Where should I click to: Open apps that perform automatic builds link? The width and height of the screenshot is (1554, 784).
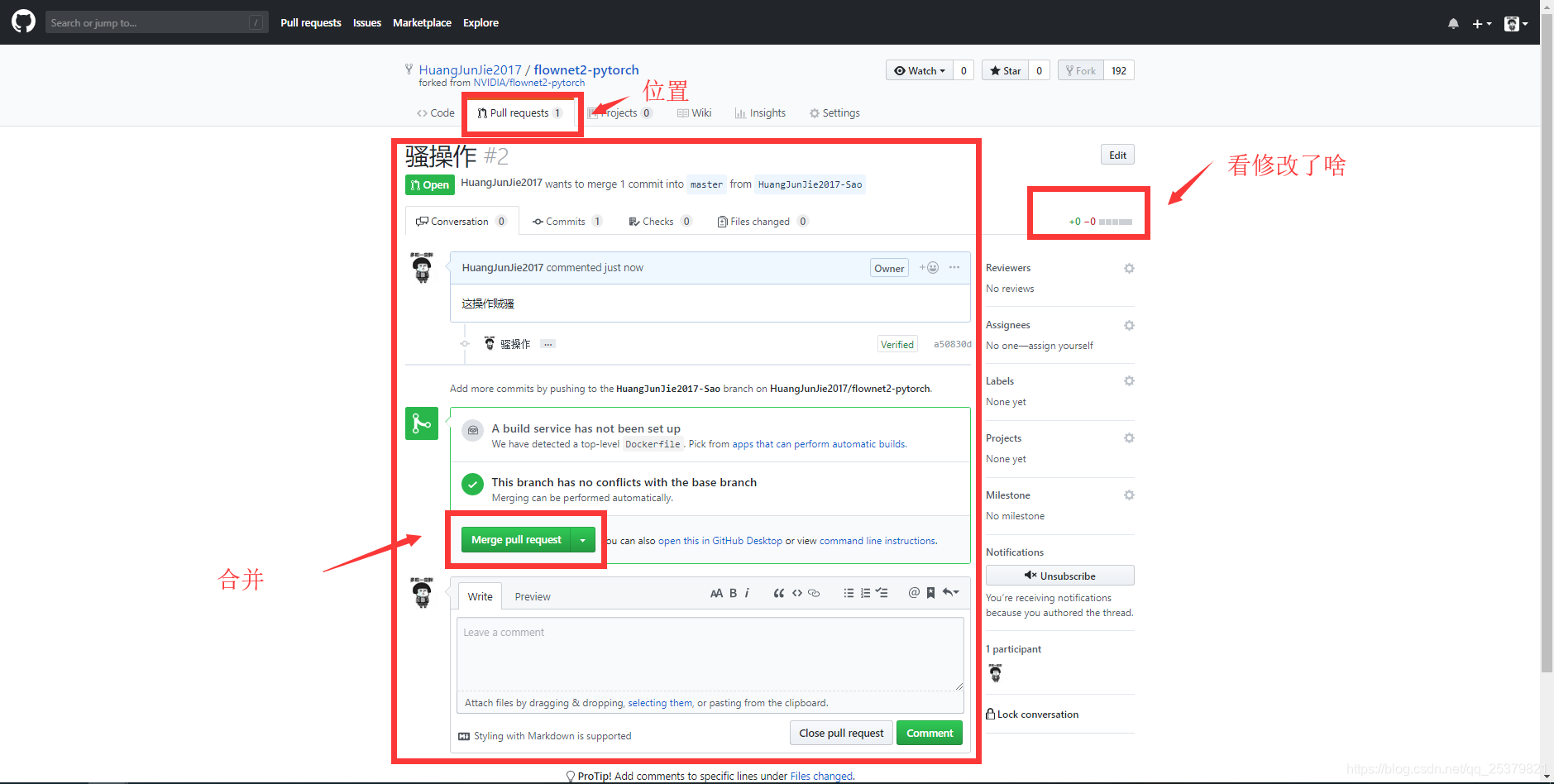[819, 444]
